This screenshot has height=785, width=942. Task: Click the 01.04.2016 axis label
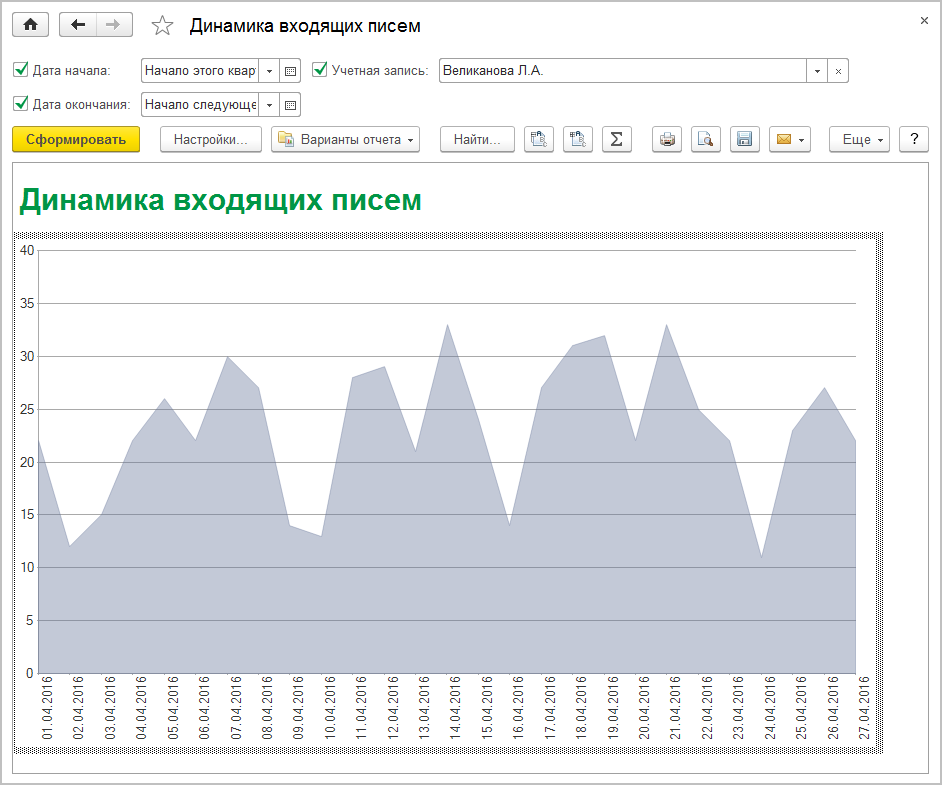tap(47, 708)
